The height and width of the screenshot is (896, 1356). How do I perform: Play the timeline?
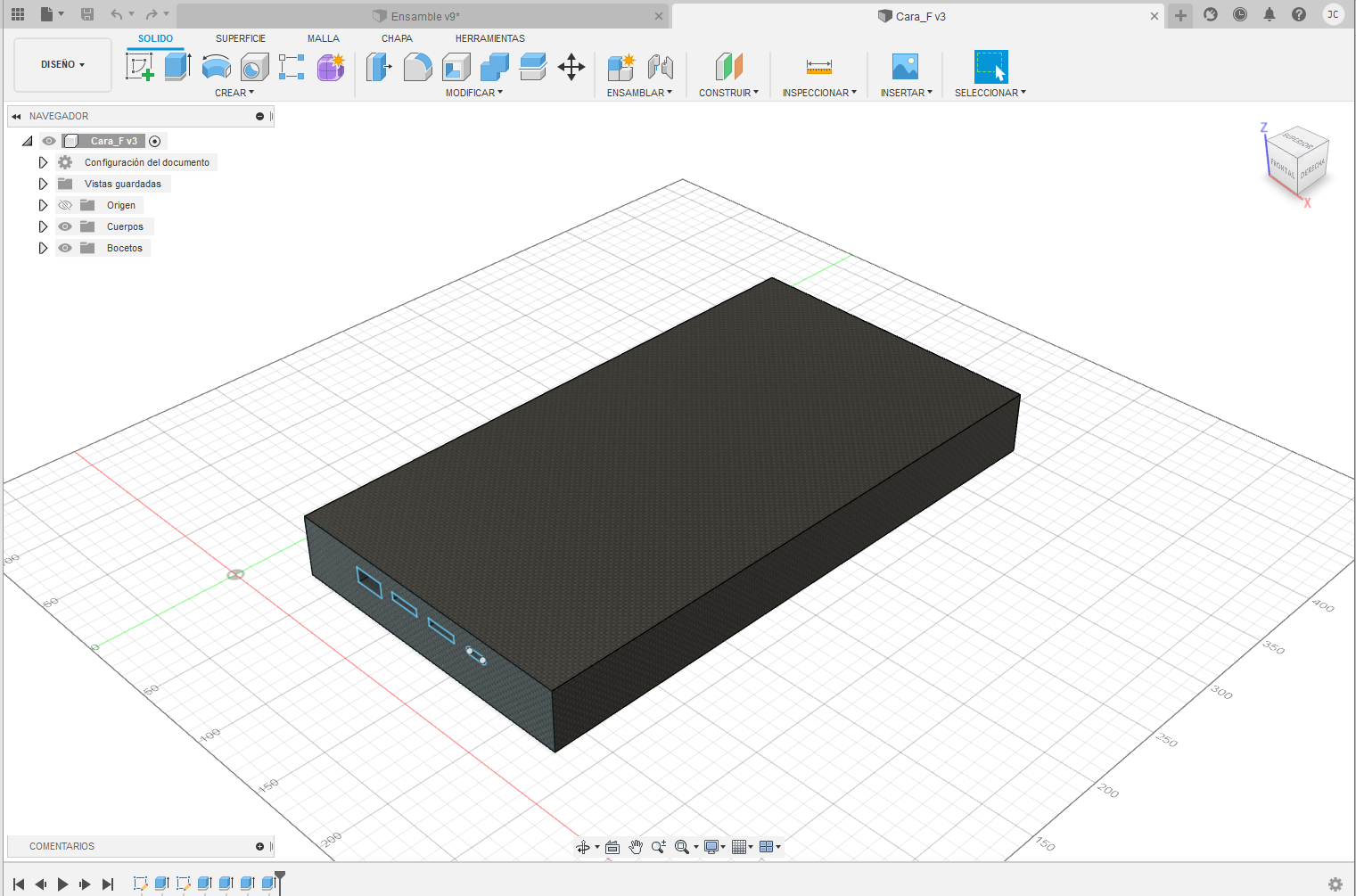pyautogui.click(x=62, y=884)
